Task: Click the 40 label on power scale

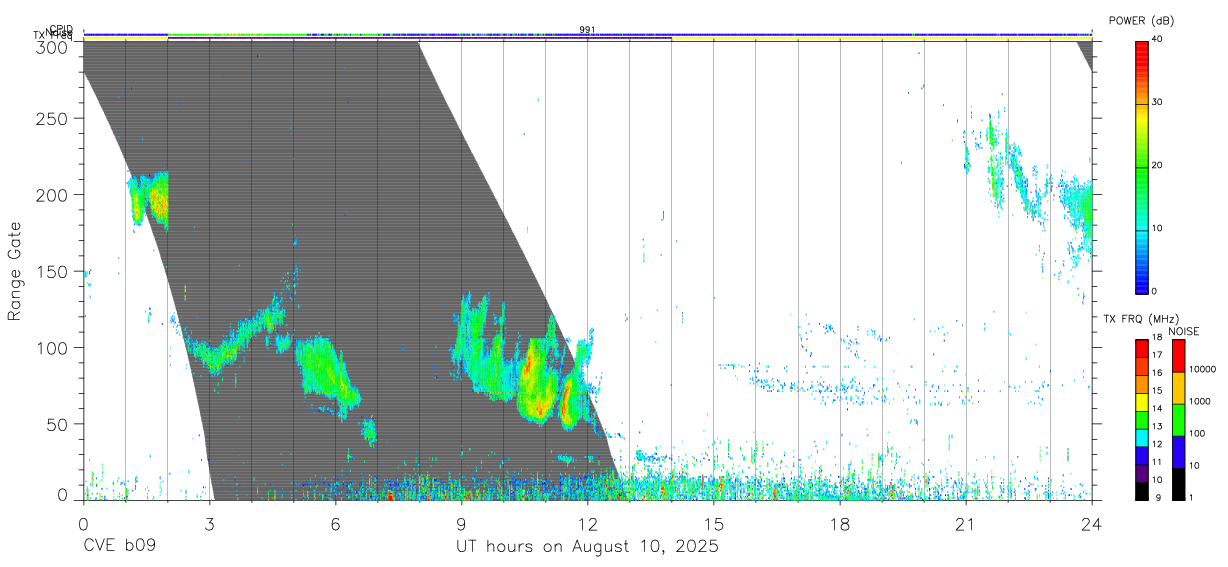Action: pyautogui.click(x=1158, y=39)
